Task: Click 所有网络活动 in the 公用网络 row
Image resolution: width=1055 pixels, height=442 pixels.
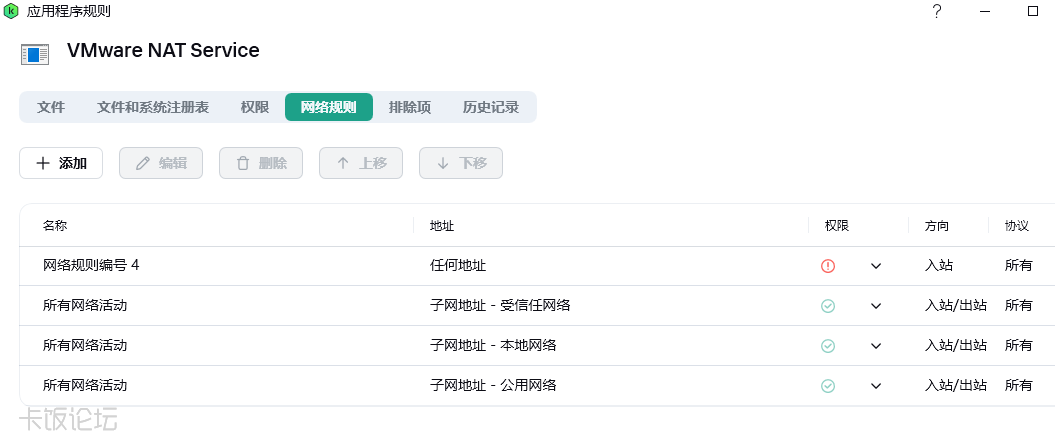Action: coord(85,386)
